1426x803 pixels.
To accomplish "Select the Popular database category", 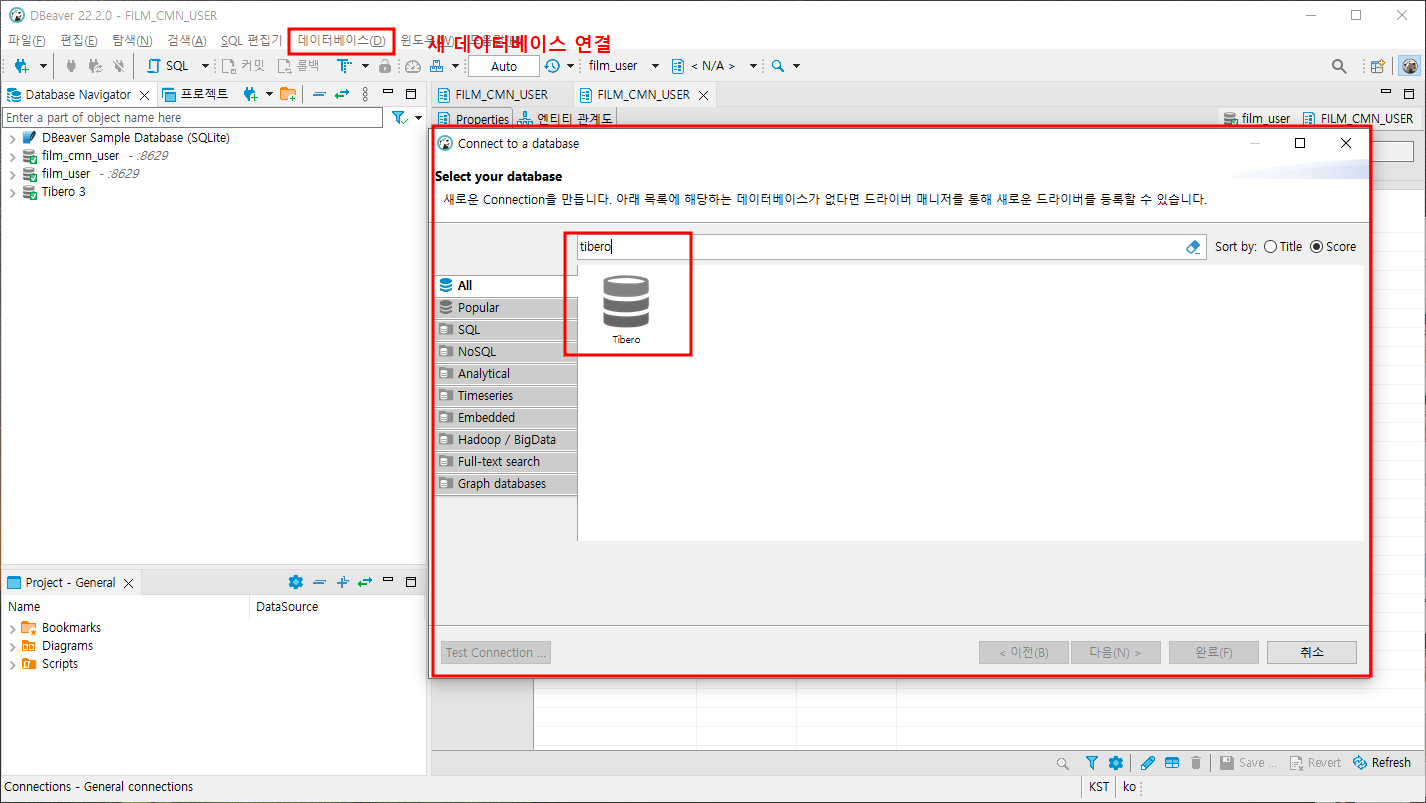I will [507, 308].
